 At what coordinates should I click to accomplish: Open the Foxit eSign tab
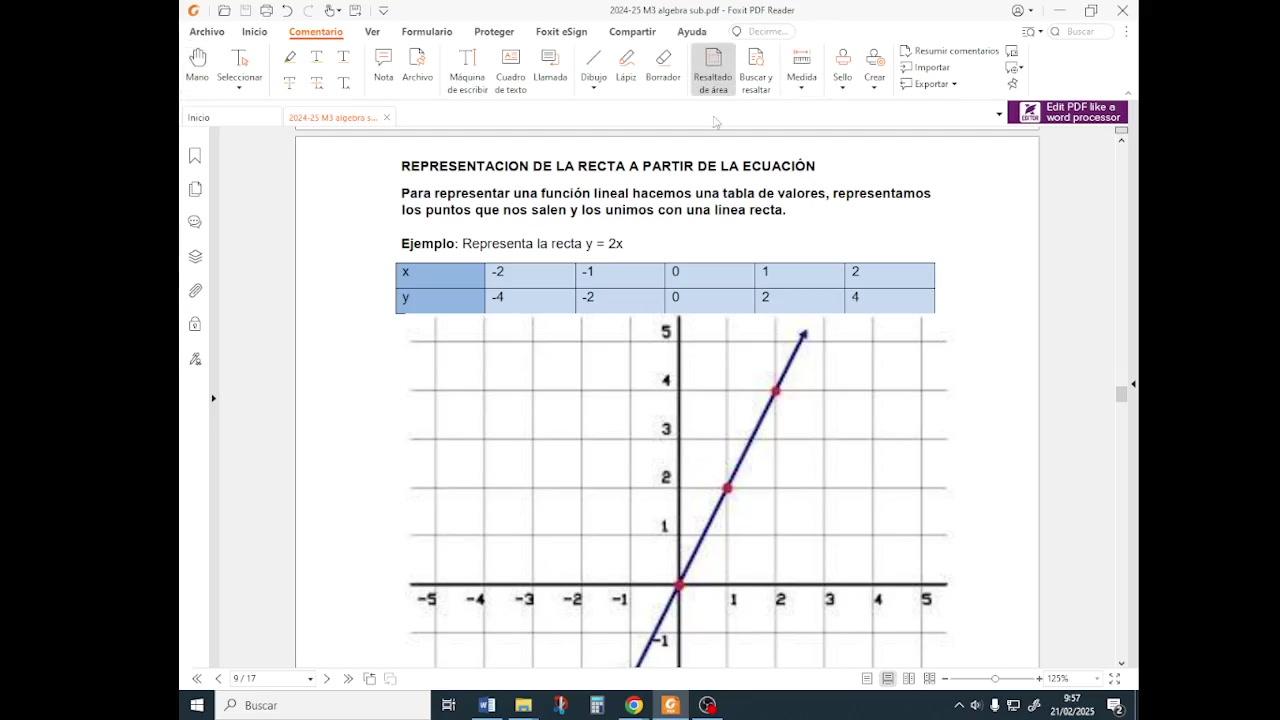click(561, 32)
